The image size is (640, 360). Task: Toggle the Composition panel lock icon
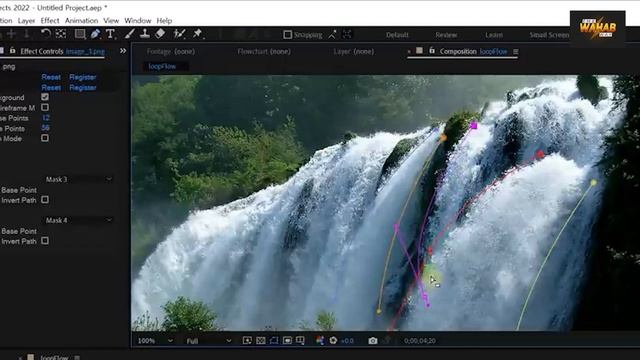432,51
